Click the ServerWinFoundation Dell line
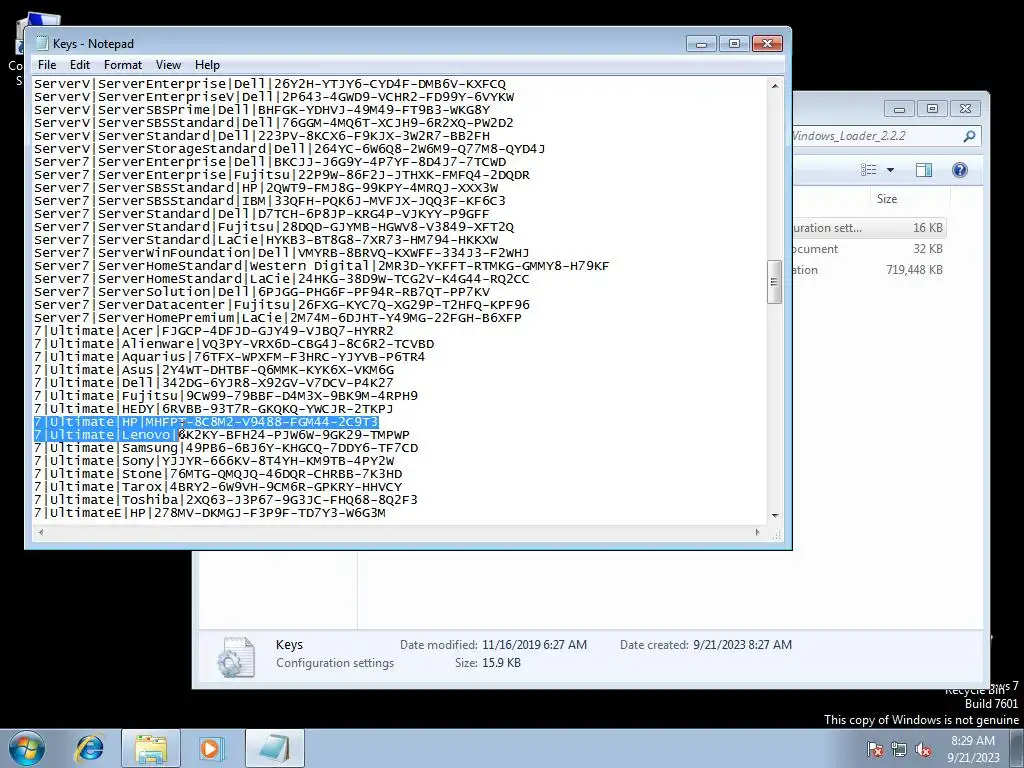1024x768 pixels. (x=281, y=253)
